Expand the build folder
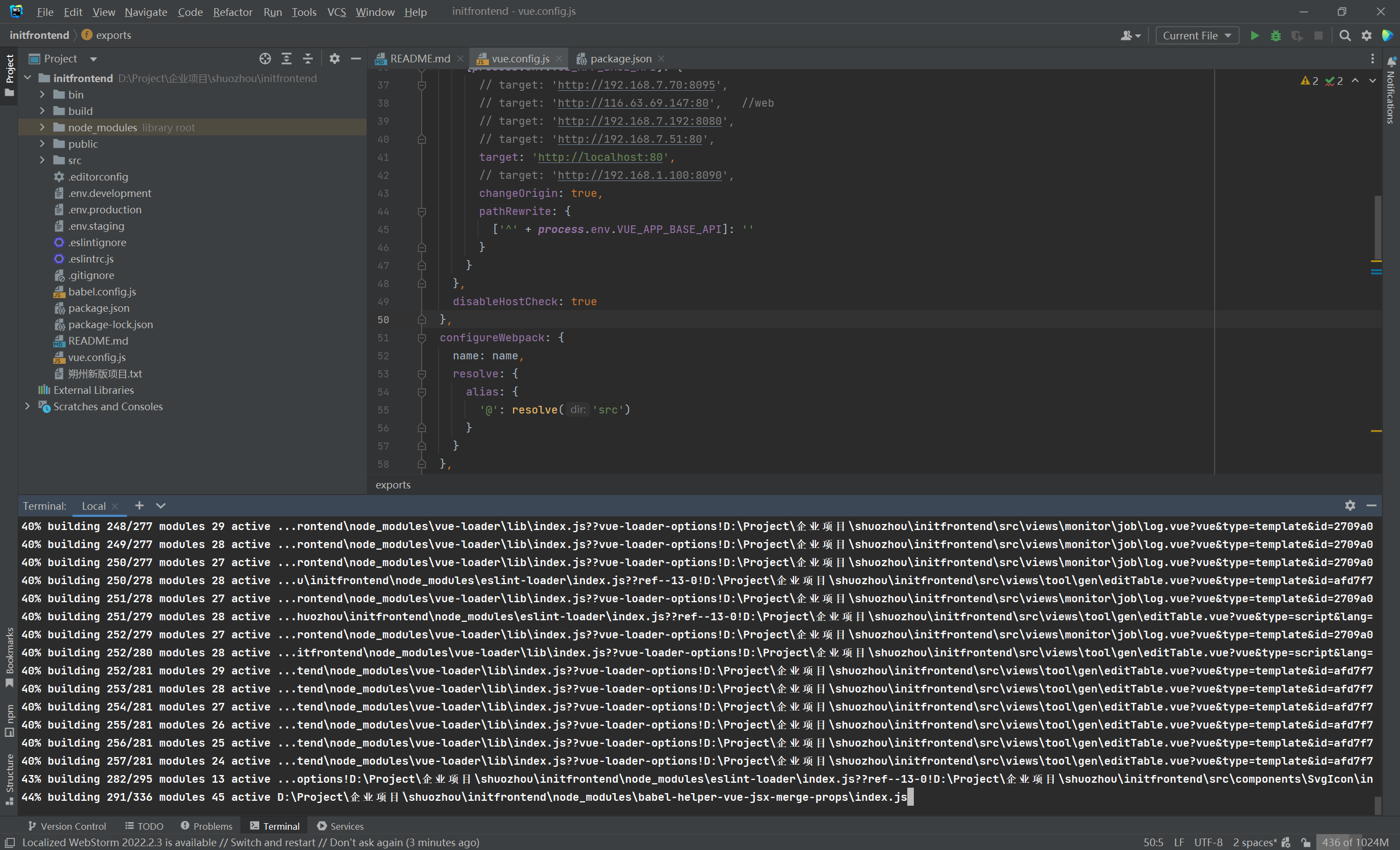The image size is (1400, 850). 42,111
